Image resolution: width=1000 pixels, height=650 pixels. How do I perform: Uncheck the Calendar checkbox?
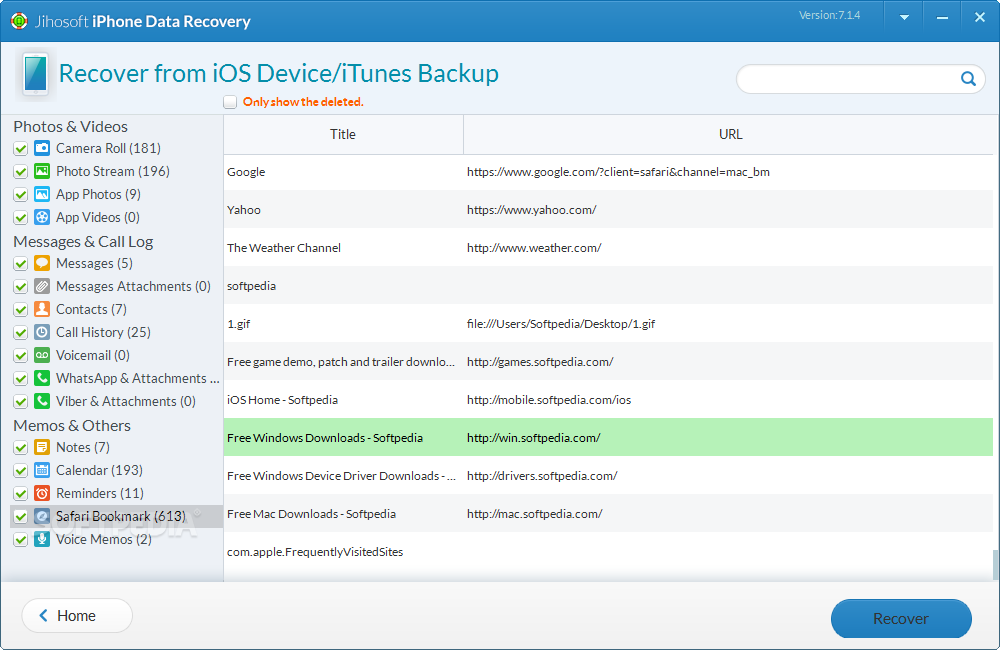tap(20, 470)
